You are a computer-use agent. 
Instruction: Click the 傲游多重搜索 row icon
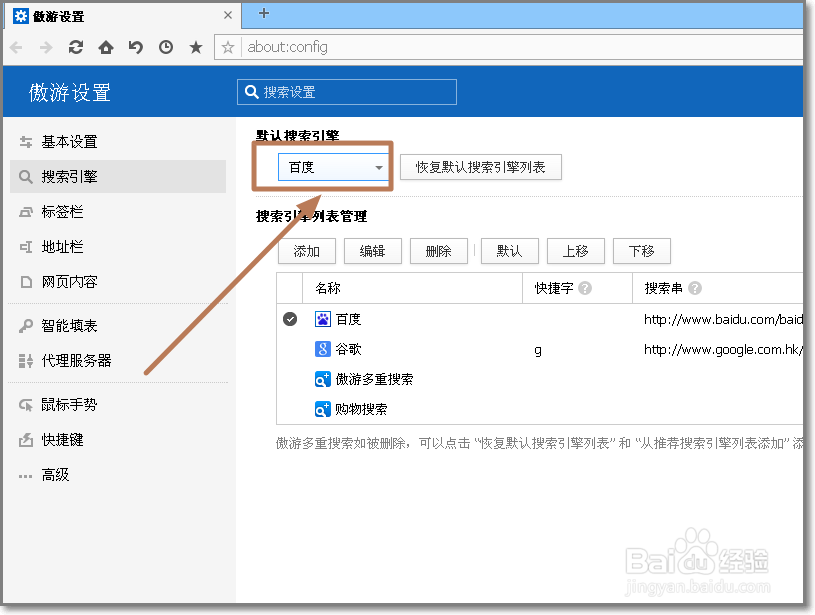pos(323,379)
